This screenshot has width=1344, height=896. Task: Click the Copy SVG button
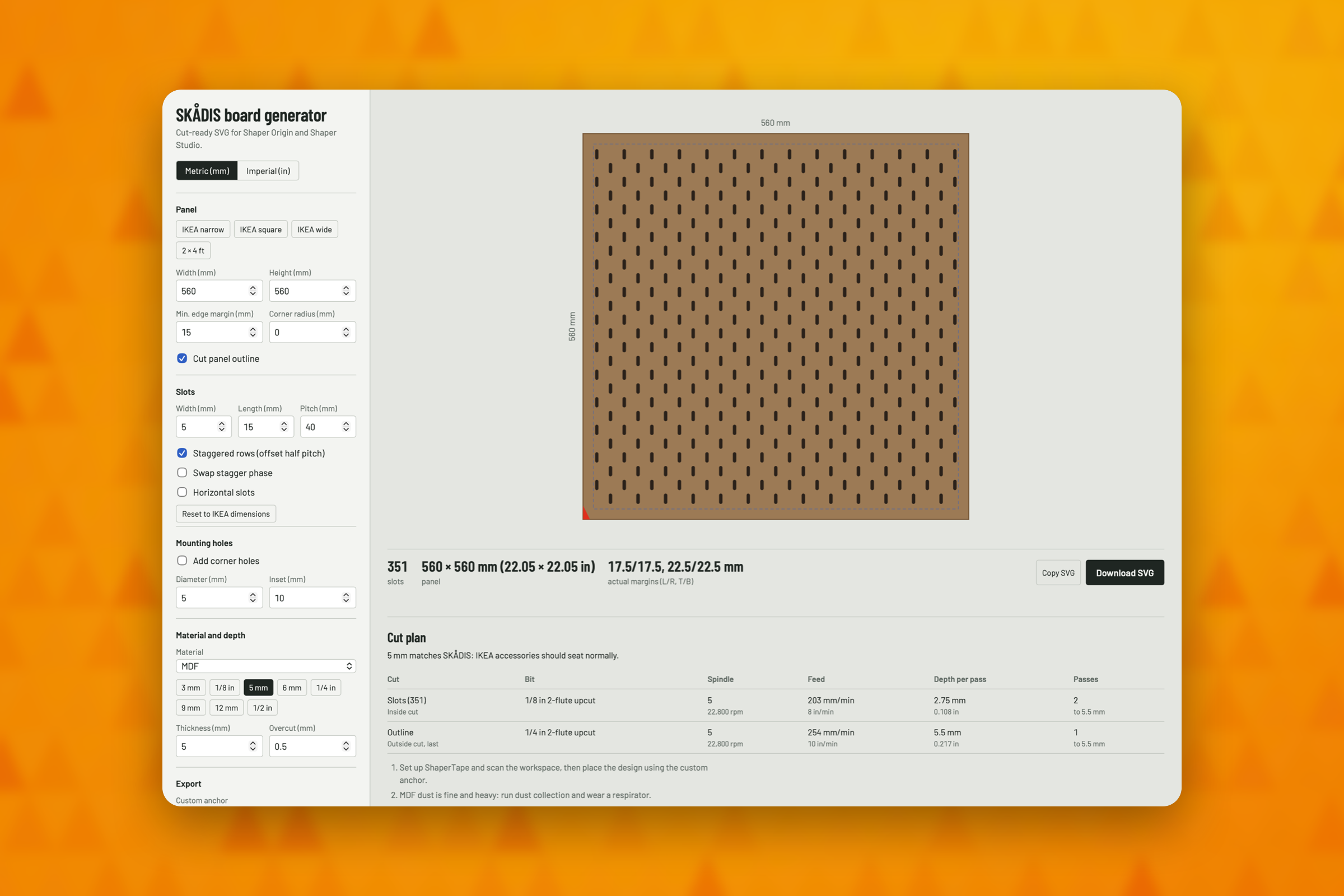pyautogui.click(x=1058, y=572)
